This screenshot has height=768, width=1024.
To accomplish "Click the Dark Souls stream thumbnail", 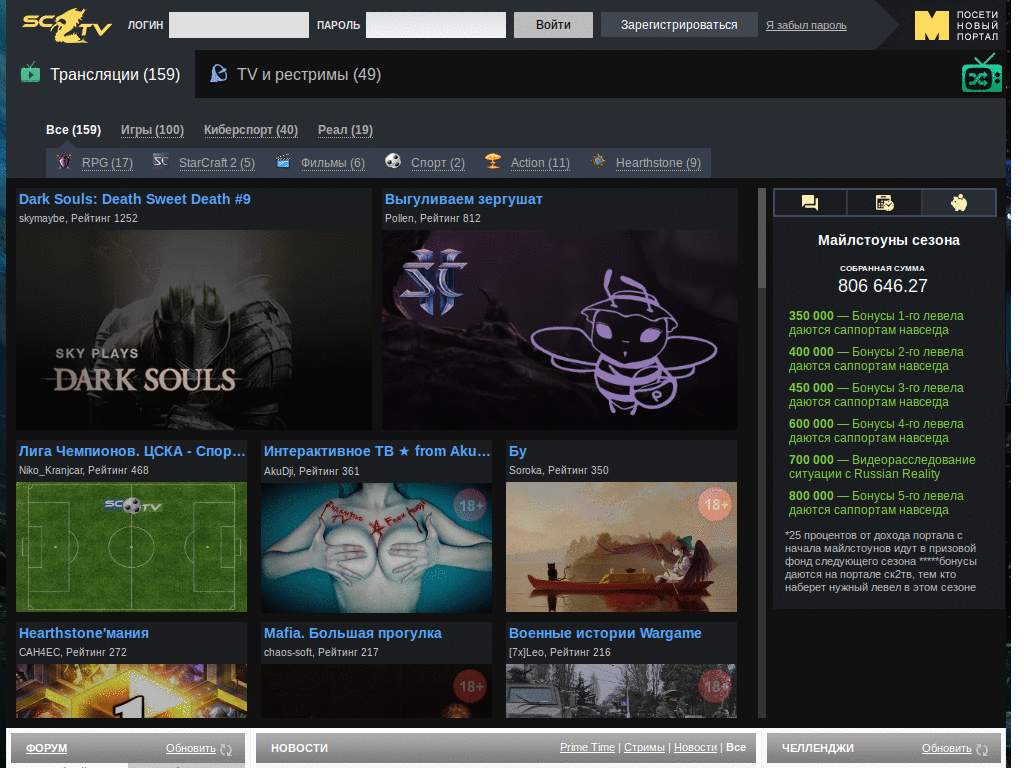I will 194,329.
